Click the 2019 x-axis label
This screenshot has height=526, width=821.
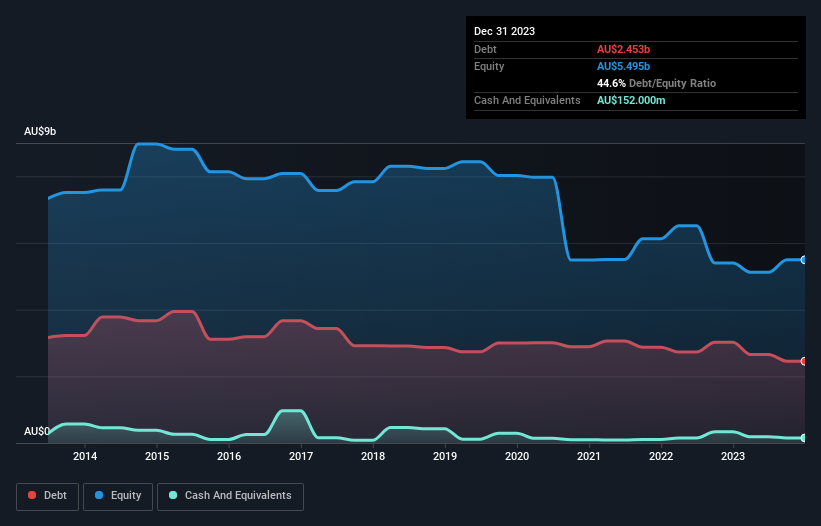(445, 456)
